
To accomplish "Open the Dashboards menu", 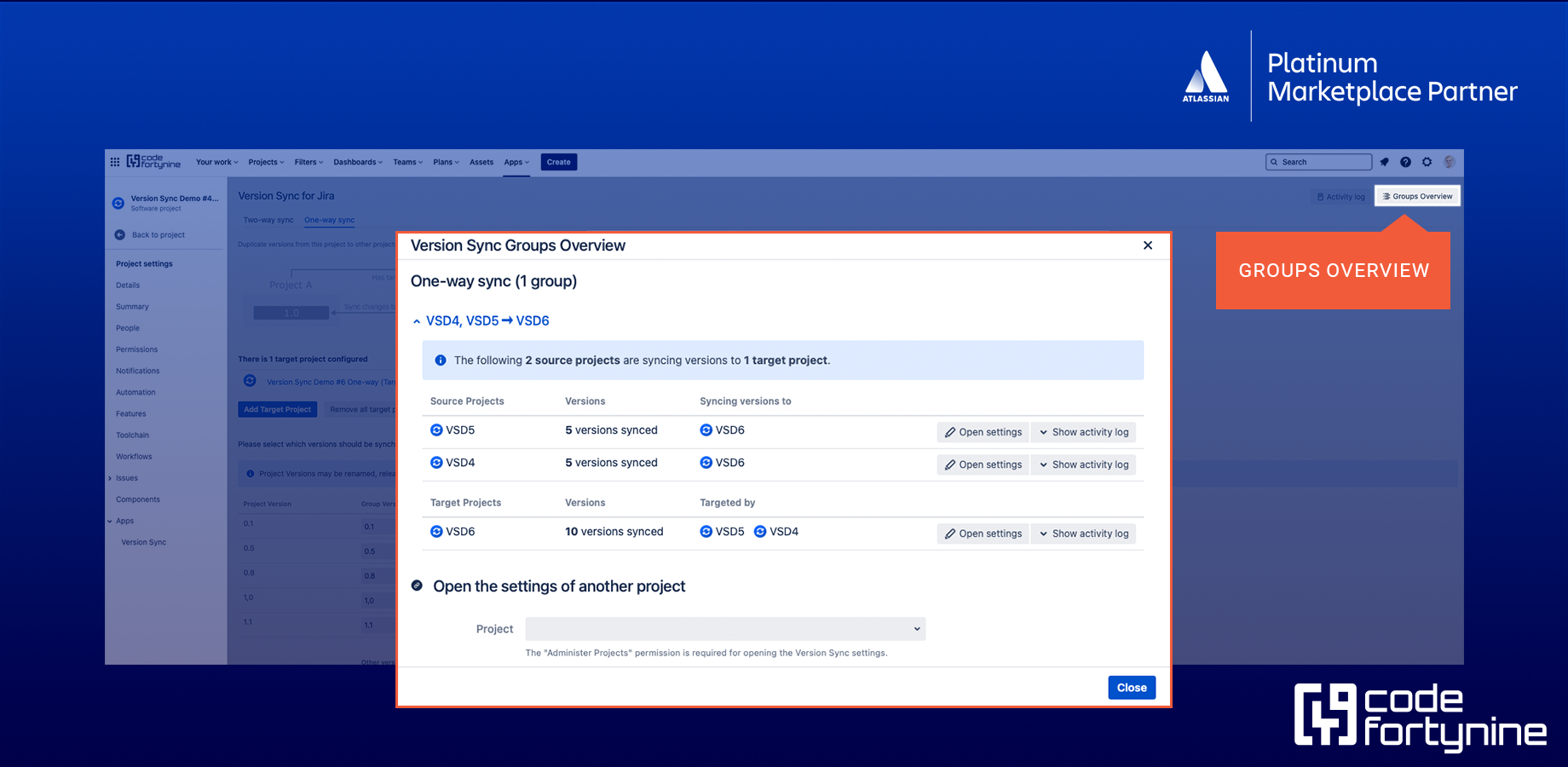I will pyautogui.click(x=358, y=162).
